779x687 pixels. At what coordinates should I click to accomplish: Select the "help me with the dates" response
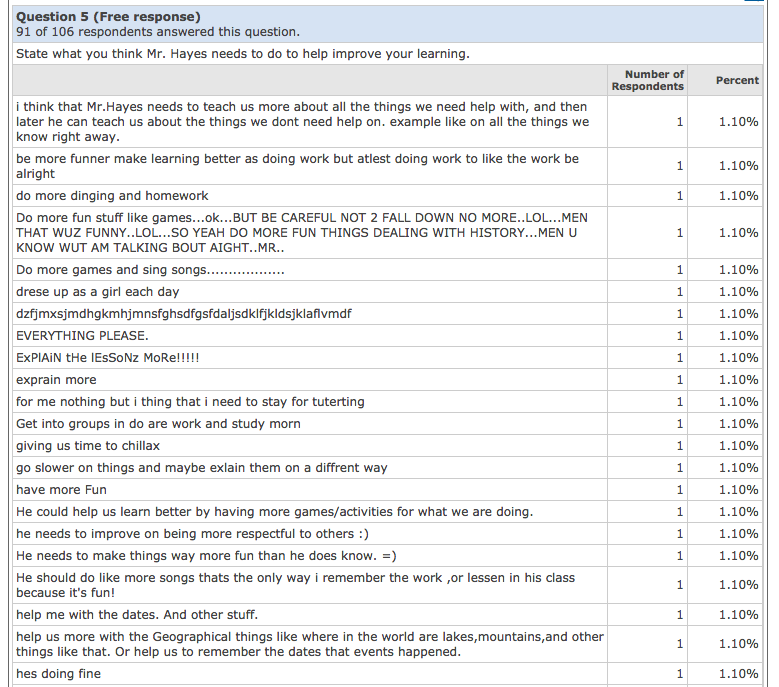(137, 615)
